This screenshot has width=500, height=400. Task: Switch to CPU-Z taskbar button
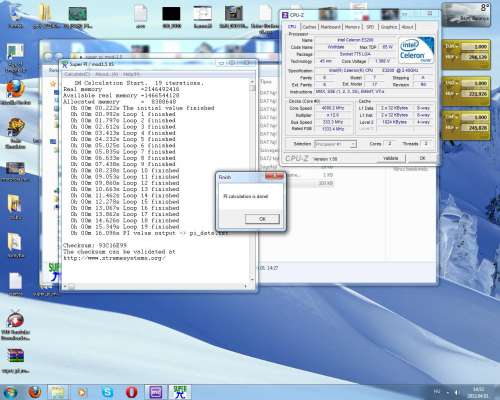click(156, 392)
